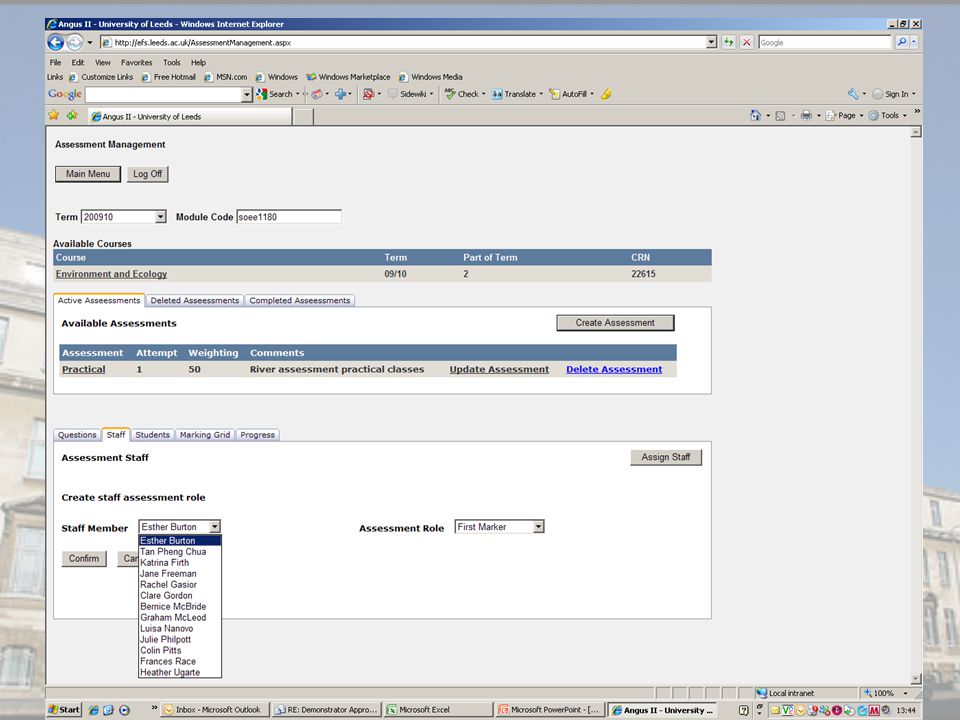Click Google toolbar Search button
Viewport: 960px width, 720px height.
[276, 94]
